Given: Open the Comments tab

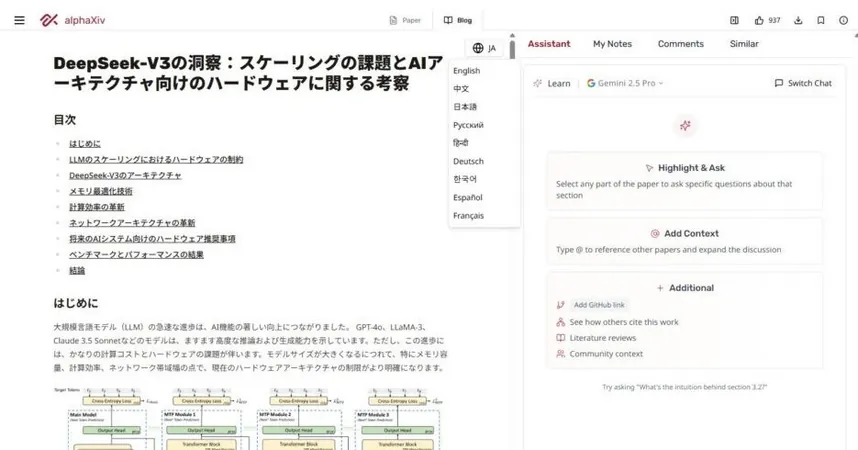Looking at the screenshot, I should pyautogui.click(x=681, y=44).
